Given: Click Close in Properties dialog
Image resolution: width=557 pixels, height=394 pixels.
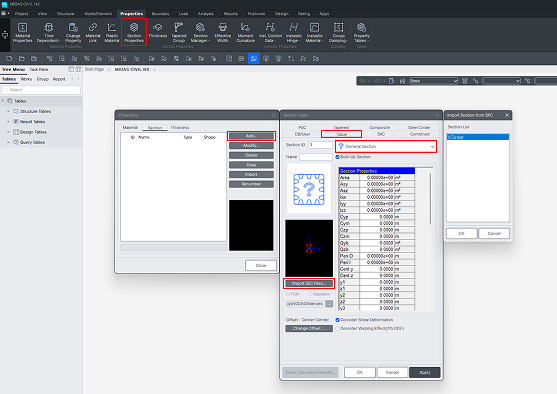Looking at the screenshot, I should coord(261,265).
